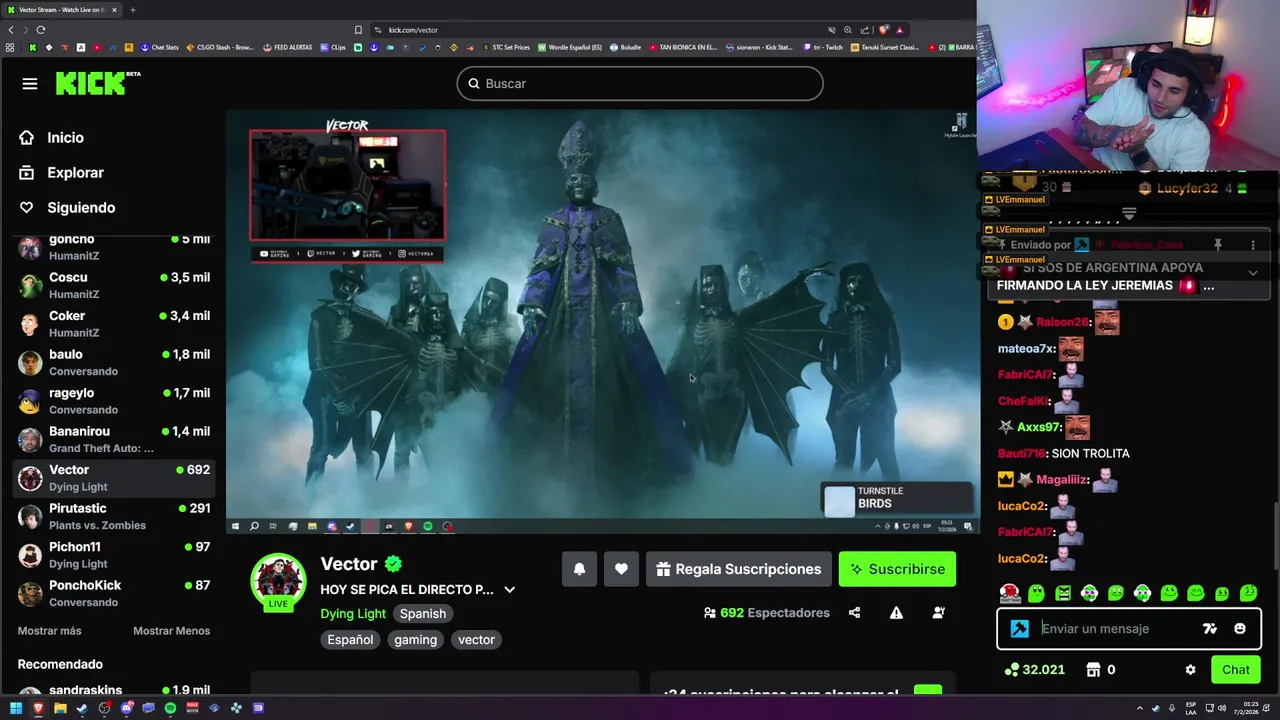This screenshot has height=720, width=1280.
Task: Open chat identity badge in message box
Action: point(1019,629)
